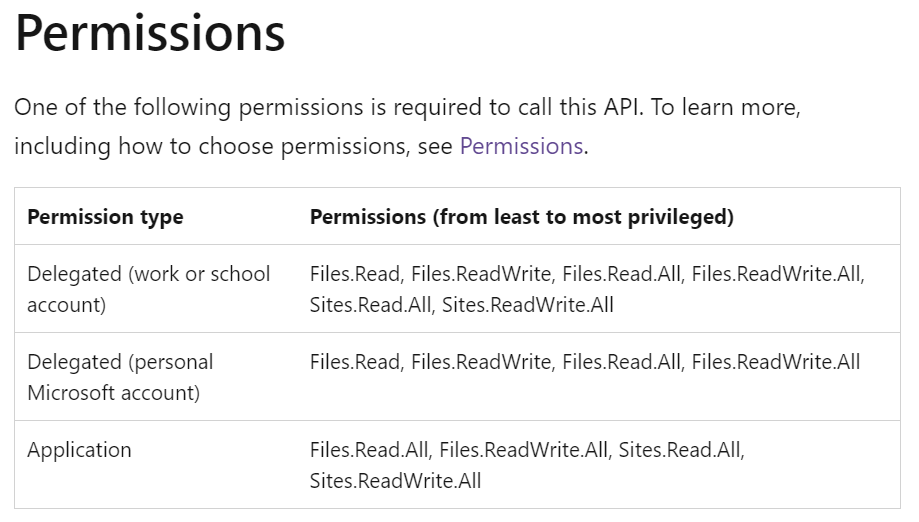The image size is (919, 522).
Task: Click Files.ReadWrite.All in the personal Microsoft account row
Action: pyautogui.click(x=776, y=362)
